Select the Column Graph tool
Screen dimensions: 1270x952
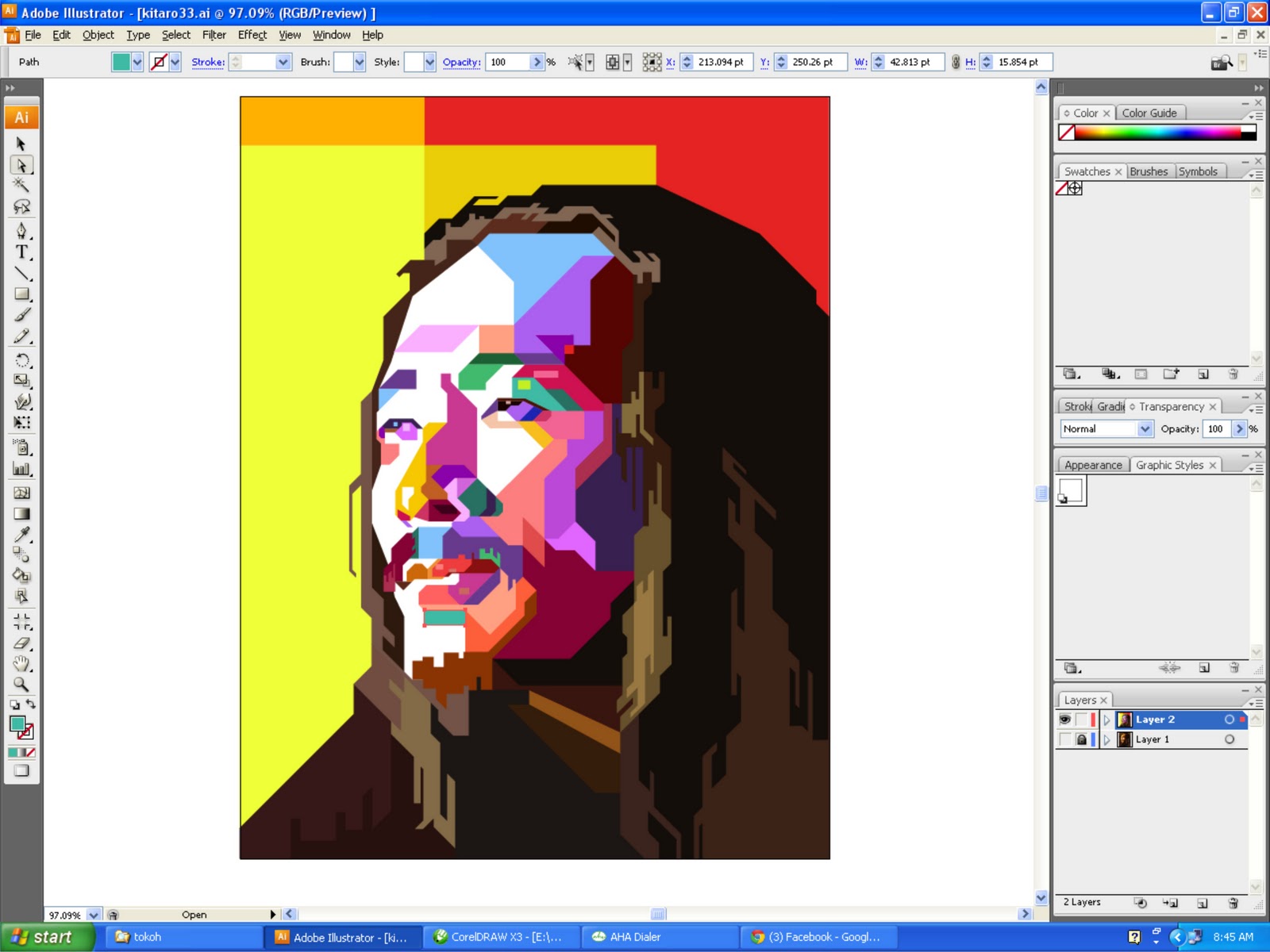[x=21, y=469]
